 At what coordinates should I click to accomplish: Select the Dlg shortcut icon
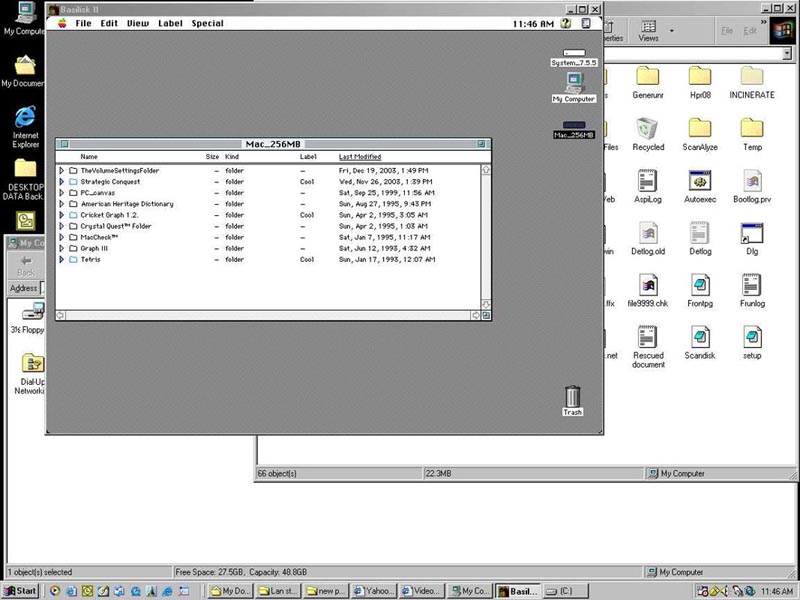(x=752, y=239)
